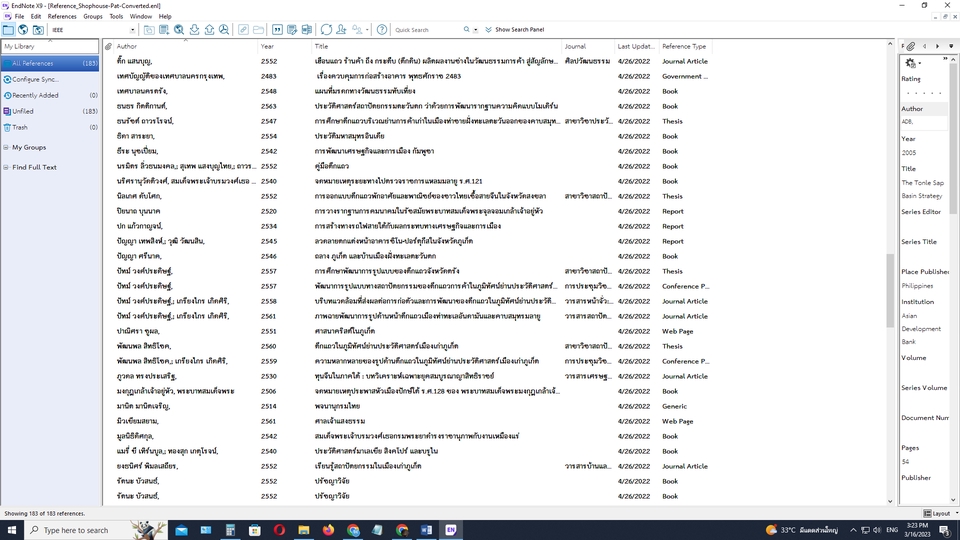Select Online Search Mode globe icon
This screenshot has height=540, width=960.
point(23,29)
